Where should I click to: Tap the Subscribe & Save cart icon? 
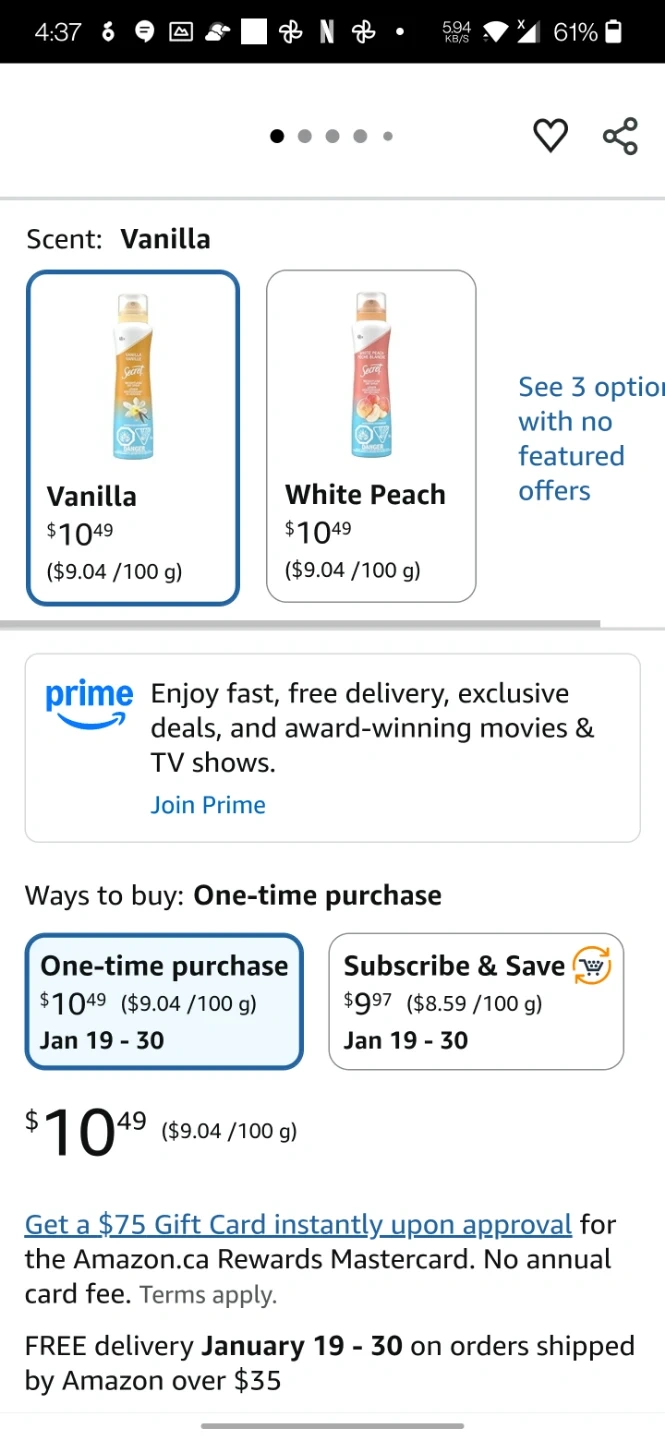[591, 966]
